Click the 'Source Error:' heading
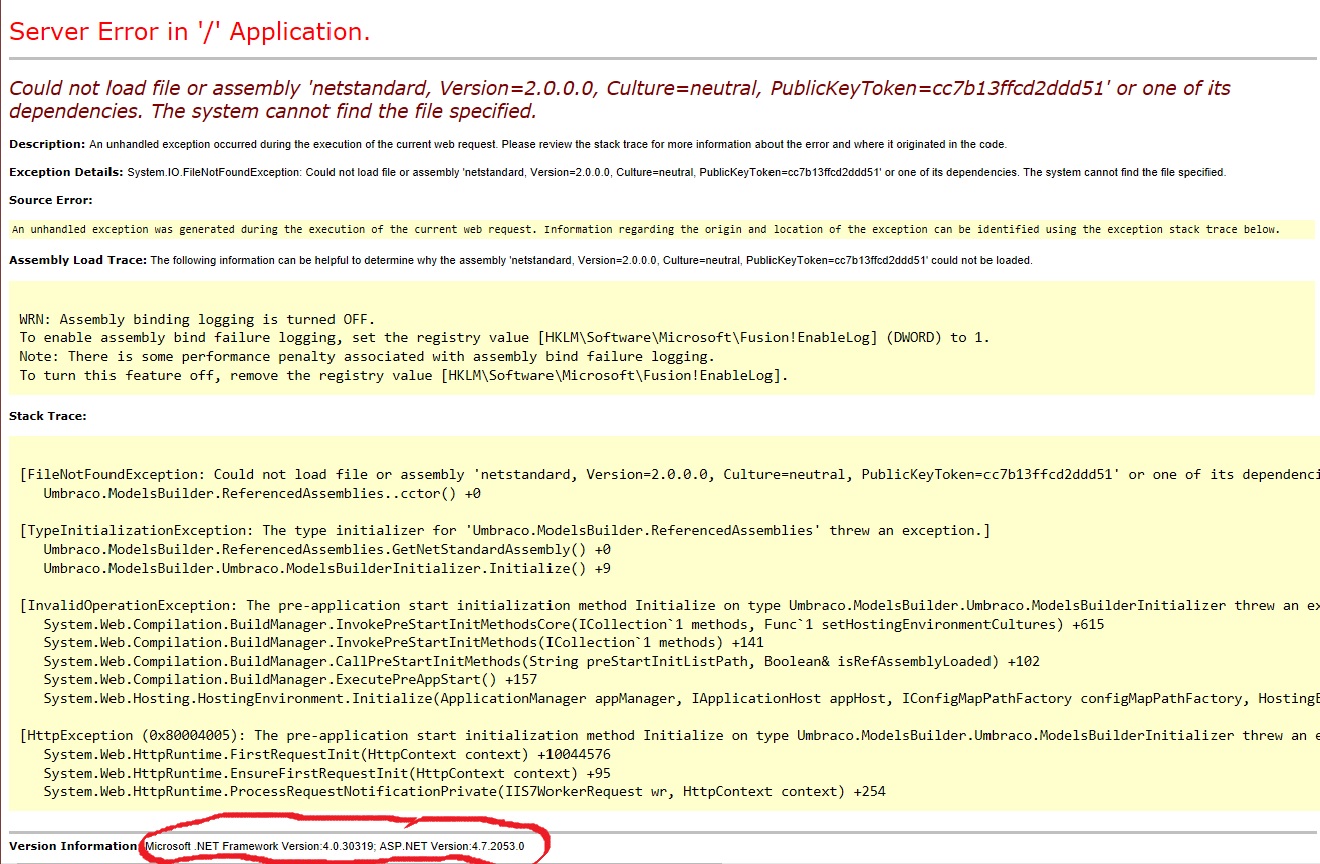 coord(44,199)
